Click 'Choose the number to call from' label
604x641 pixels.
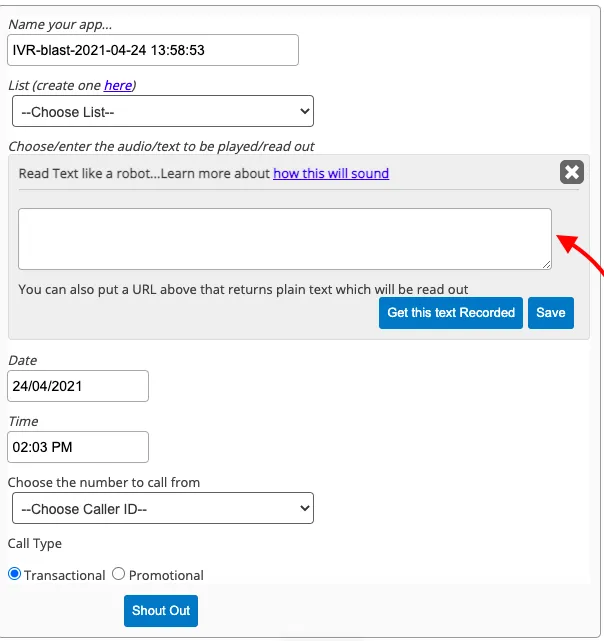(104, 482)
